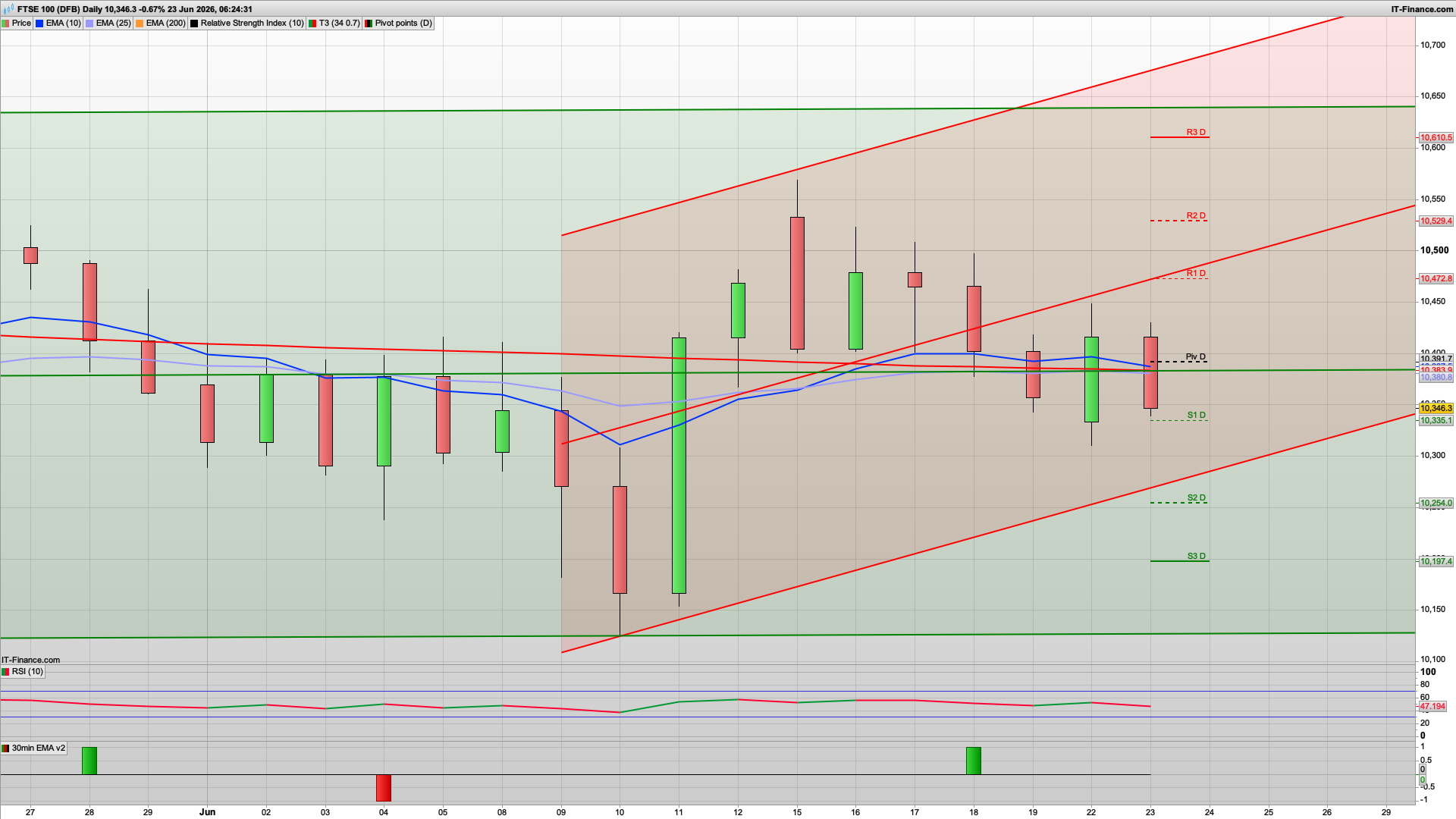Select Relative Strength Index (10) legend item
This screenshot has width=1456, height=819.
(x=247, y=24)
